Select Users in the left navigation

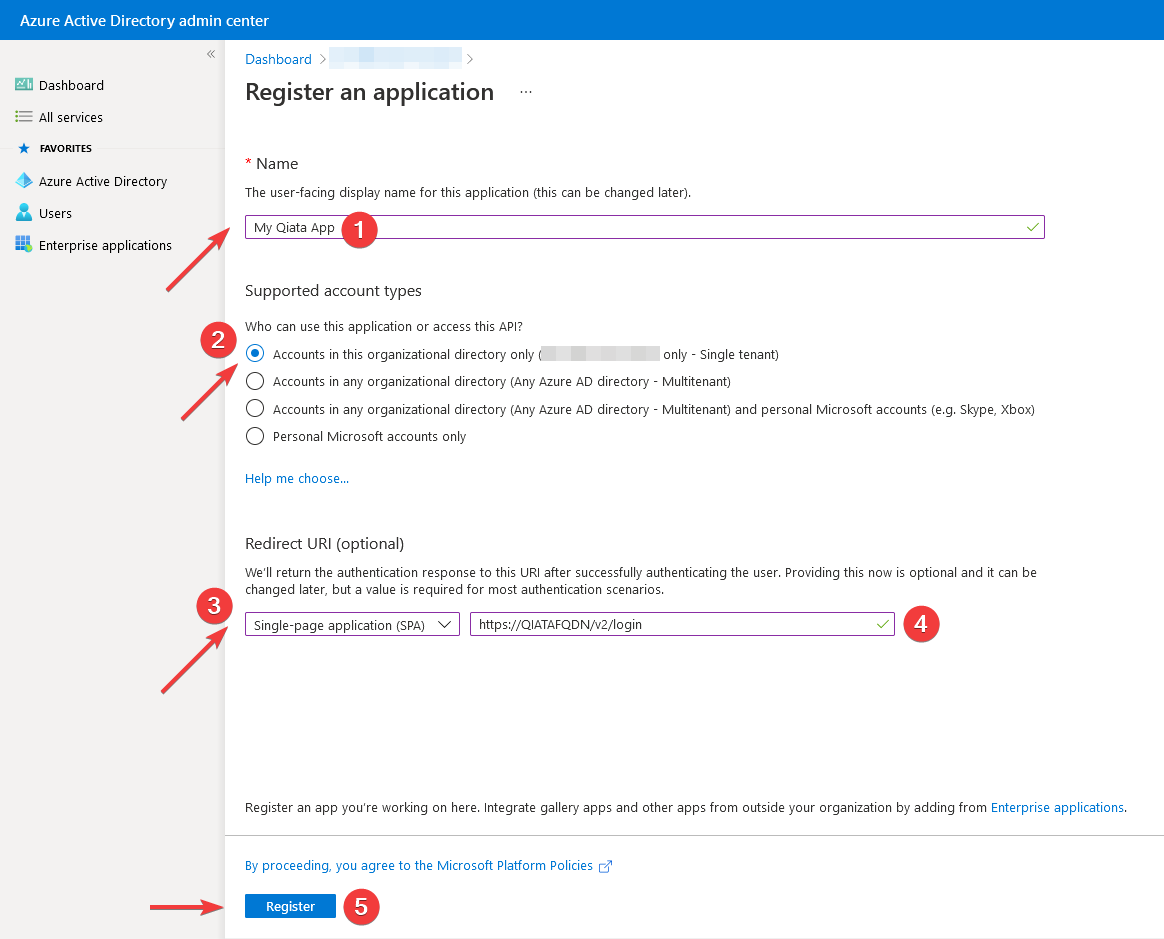tap(22, 213)
